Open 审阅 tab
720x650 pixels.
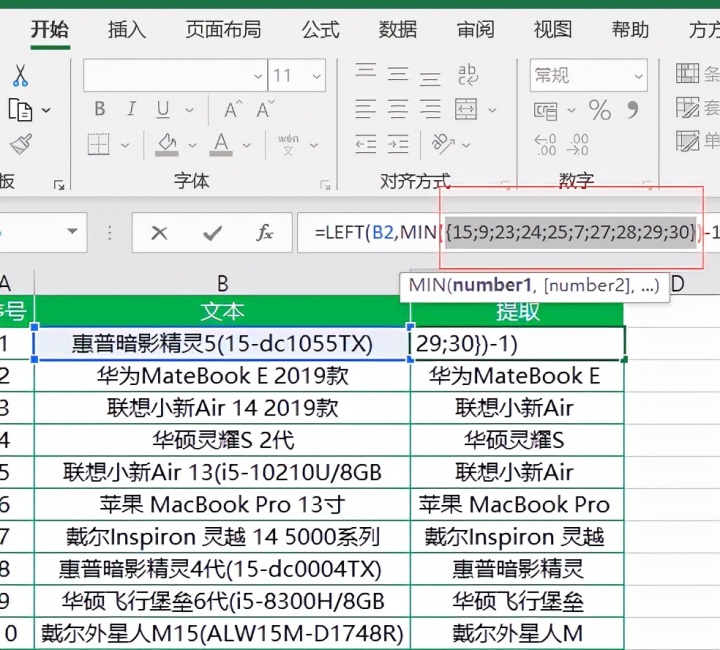(x=475, y=30)
